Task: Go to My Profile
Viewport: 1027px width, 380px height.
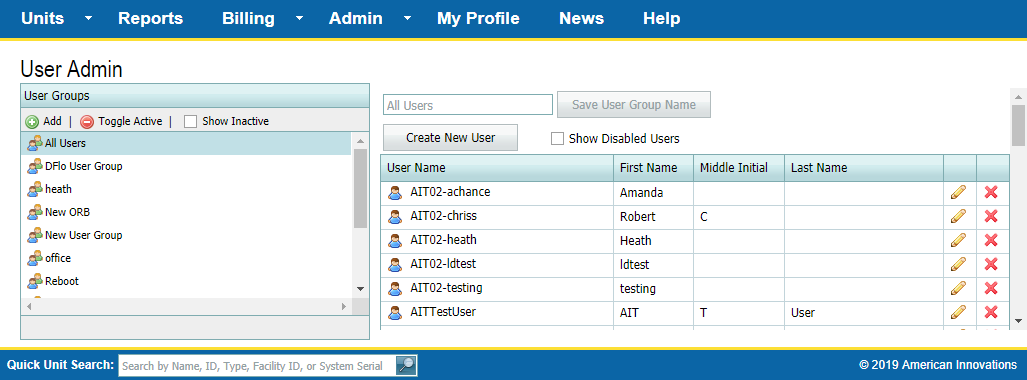Action: [x=478, y=18]
